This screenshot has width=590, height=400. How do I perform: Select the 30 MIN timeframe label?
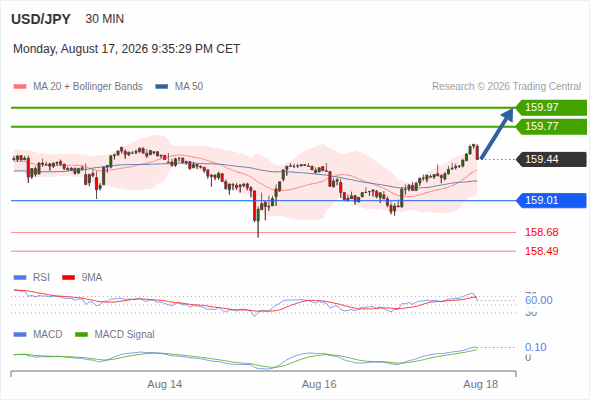point(105,19)
